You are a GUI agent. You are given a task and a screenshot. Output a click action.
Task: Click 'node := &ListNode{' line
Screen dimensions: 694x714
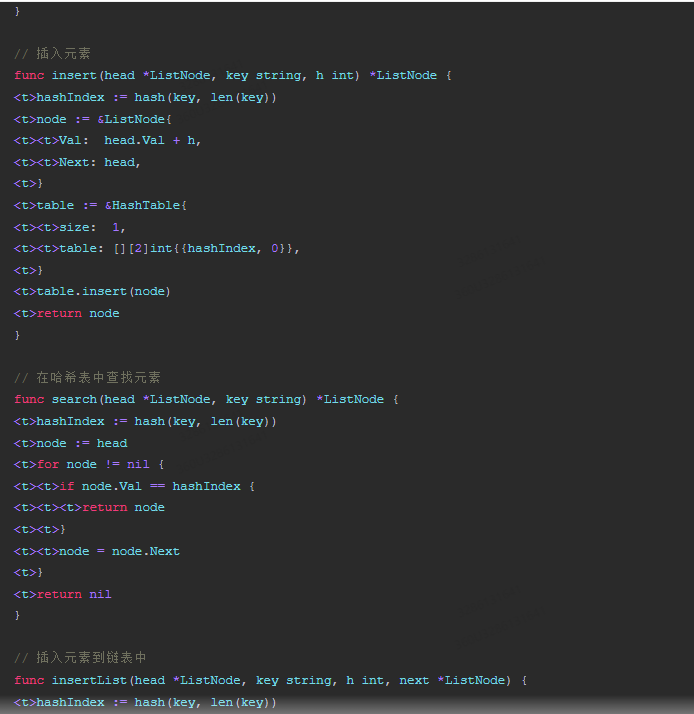pos(93,119)
